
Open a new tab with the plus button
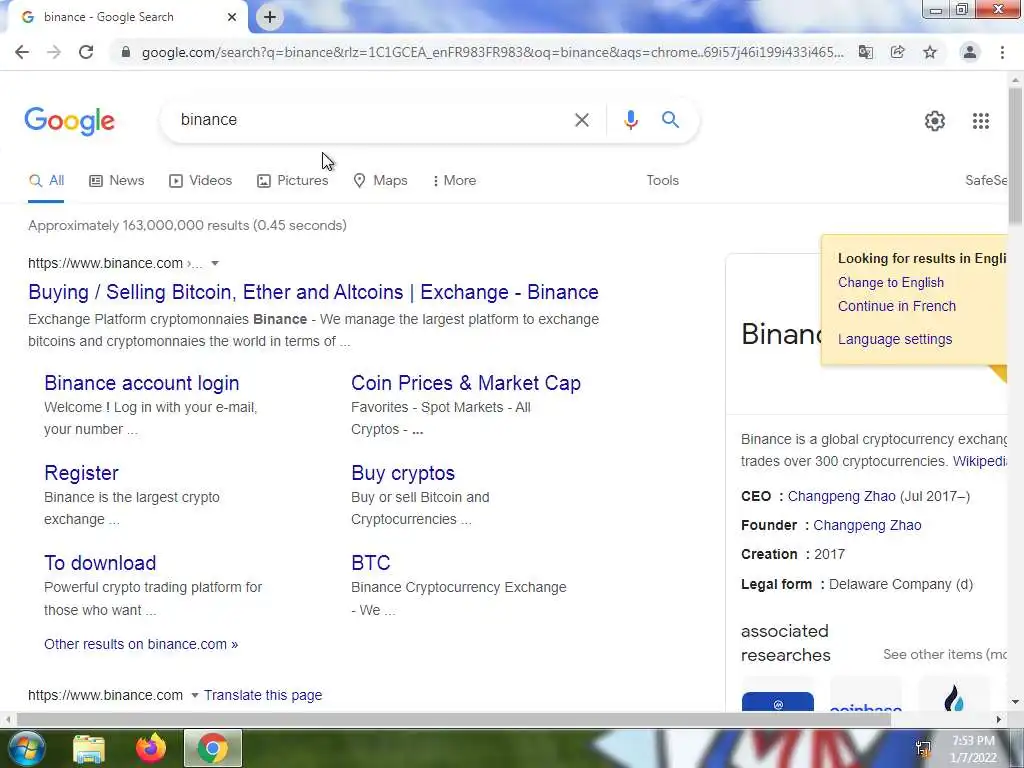point(270,17)
